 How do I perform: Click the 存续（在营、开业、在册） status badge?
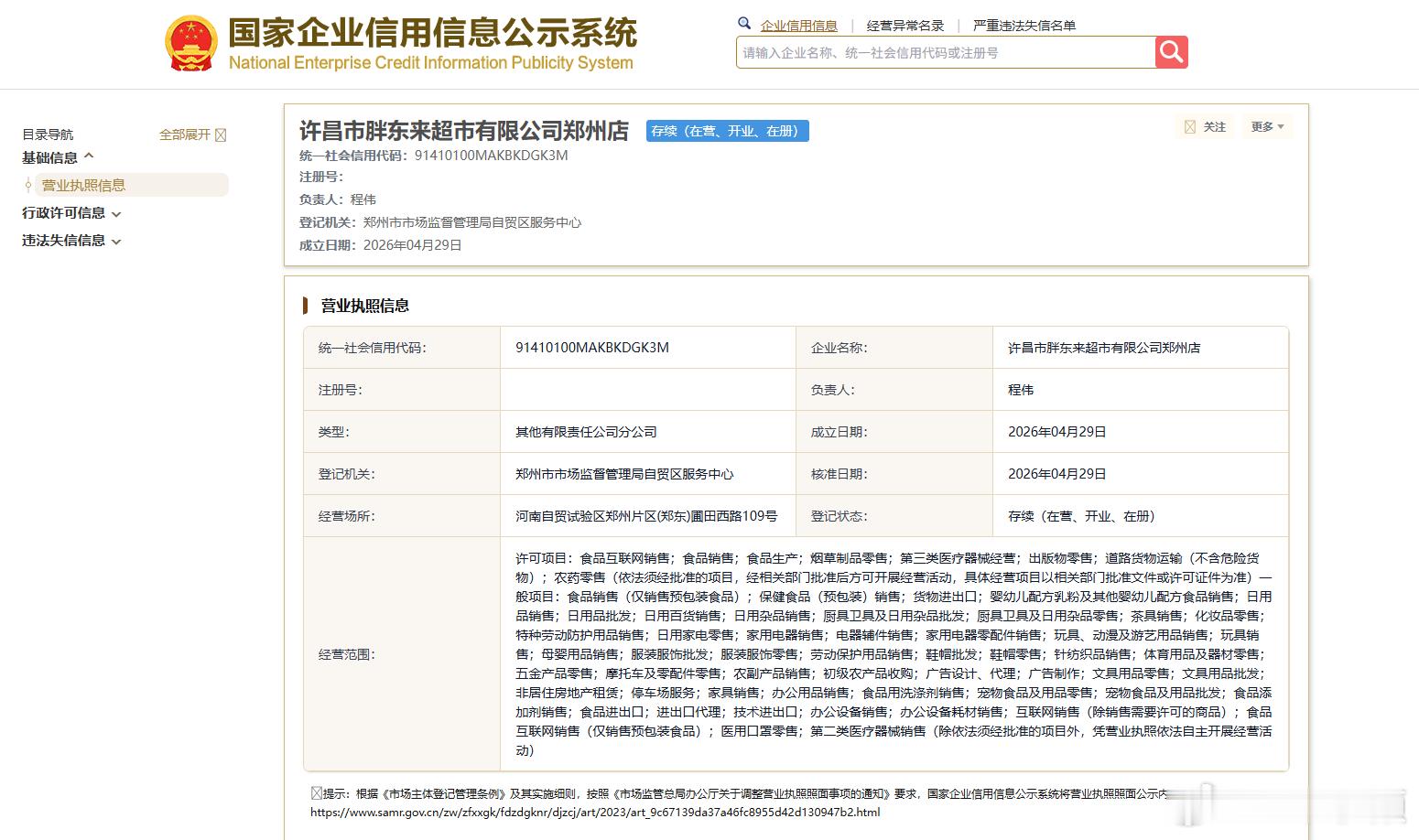click(x=727, y=131)
